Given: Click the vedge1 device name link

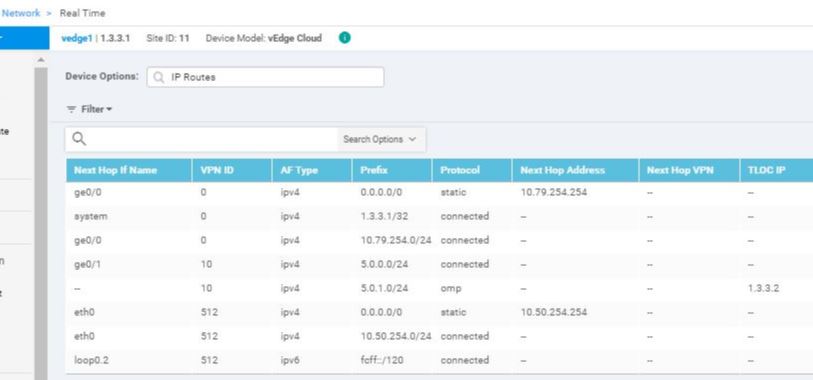Looking at the screenshot, I should click(77, 38).
